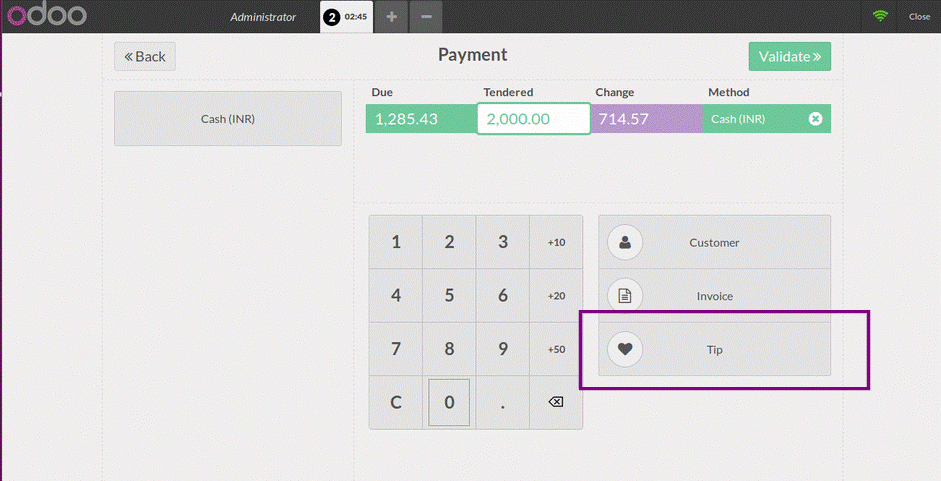This screenshot has height=481, width=941.
Task: Click the Tendered column header
Action: pyautogui.click(x=508, y=92)
